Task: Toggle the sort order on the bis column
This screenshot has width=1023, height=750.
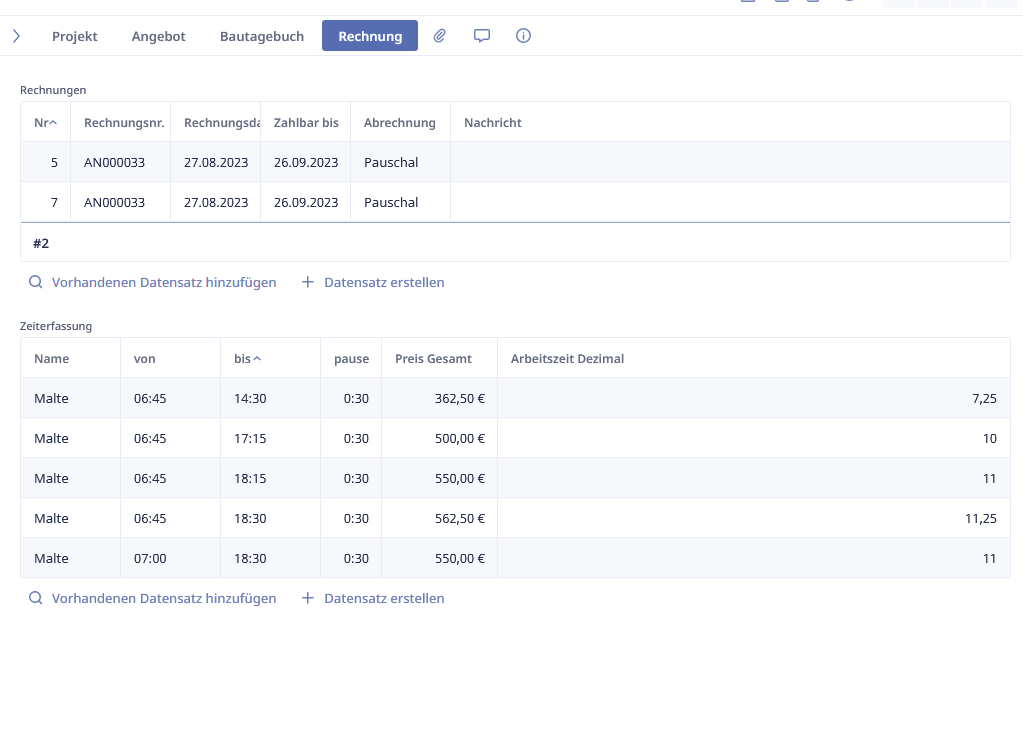Action: tap(257, 358)
